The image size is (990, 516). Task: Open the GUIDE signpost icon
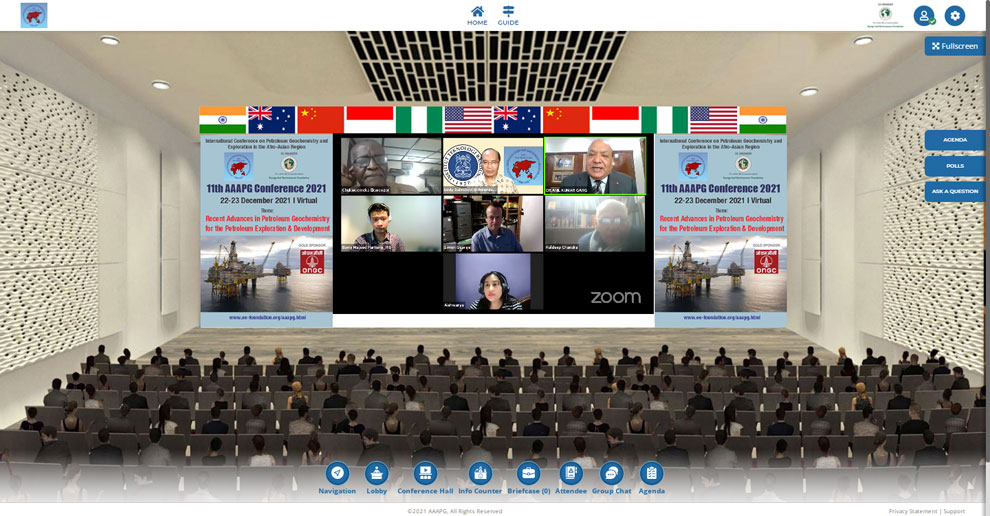pyautogui.click(x=508, y=15)
